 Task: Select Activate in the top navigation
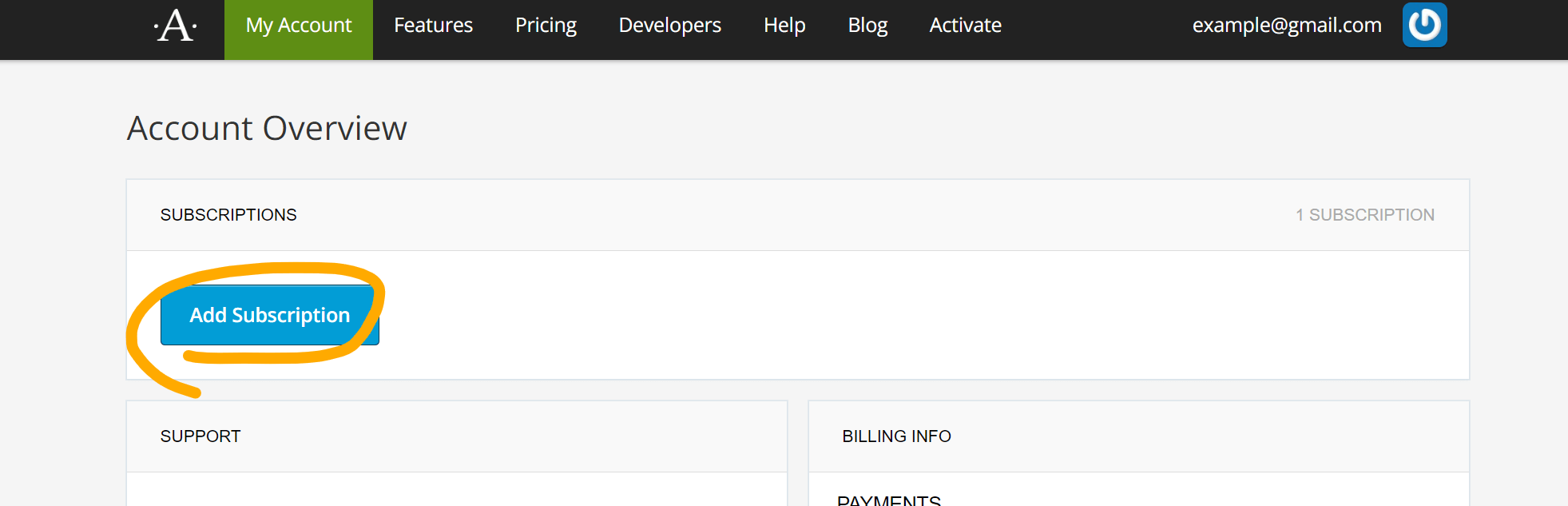tap(965, 26)
